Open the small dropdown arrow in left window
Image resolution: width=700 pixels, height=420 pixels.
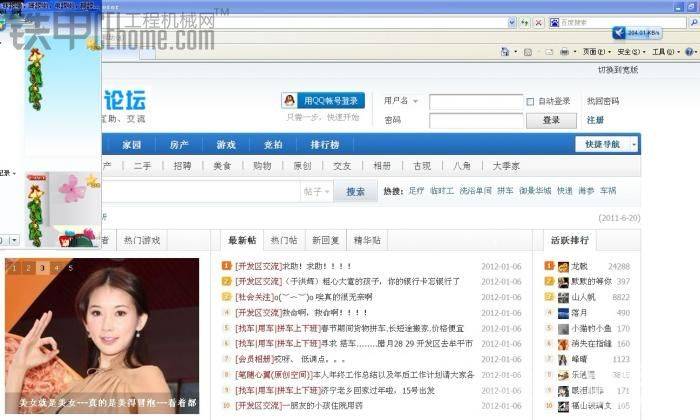click(x=14, y=241)
